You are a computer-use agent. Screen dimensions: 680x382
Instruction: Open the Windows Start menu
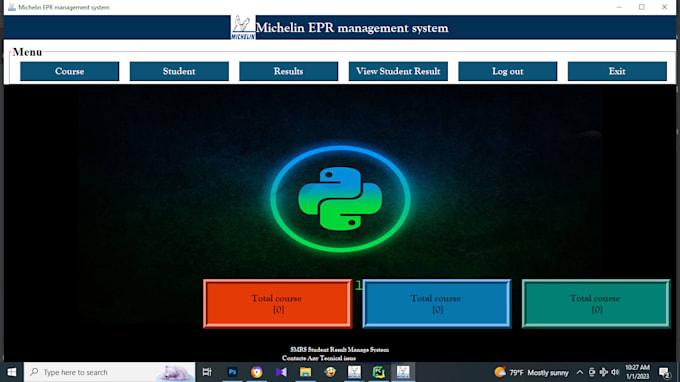[x=12, y=372]
